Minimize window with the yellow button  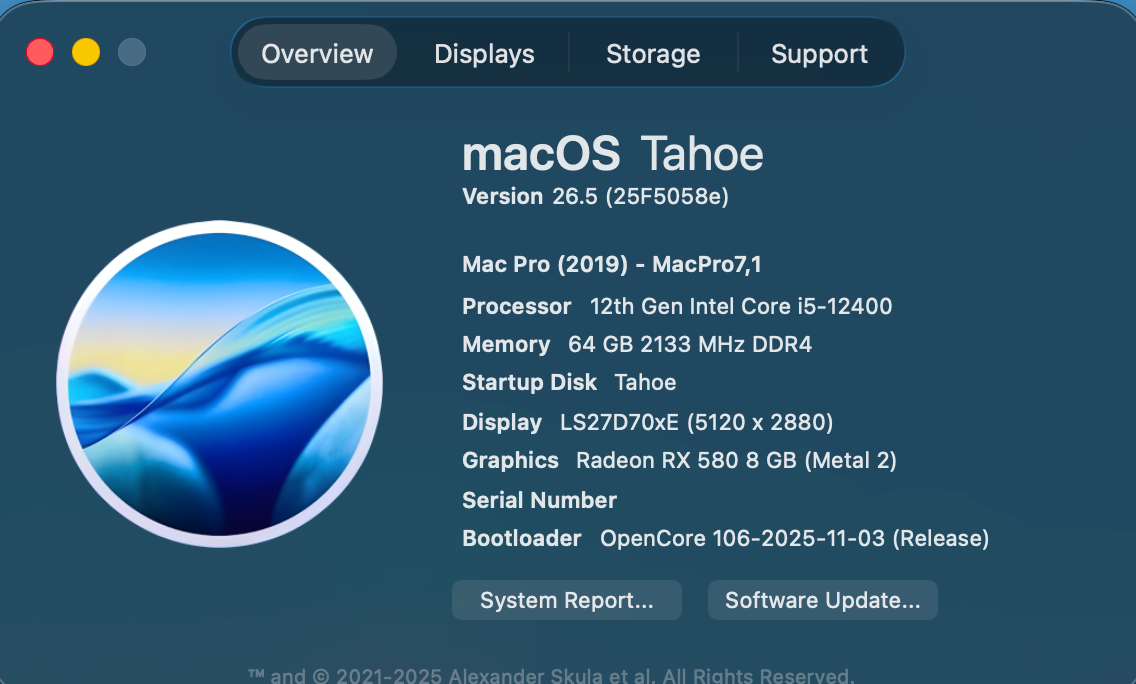click(x=86, y=52)
